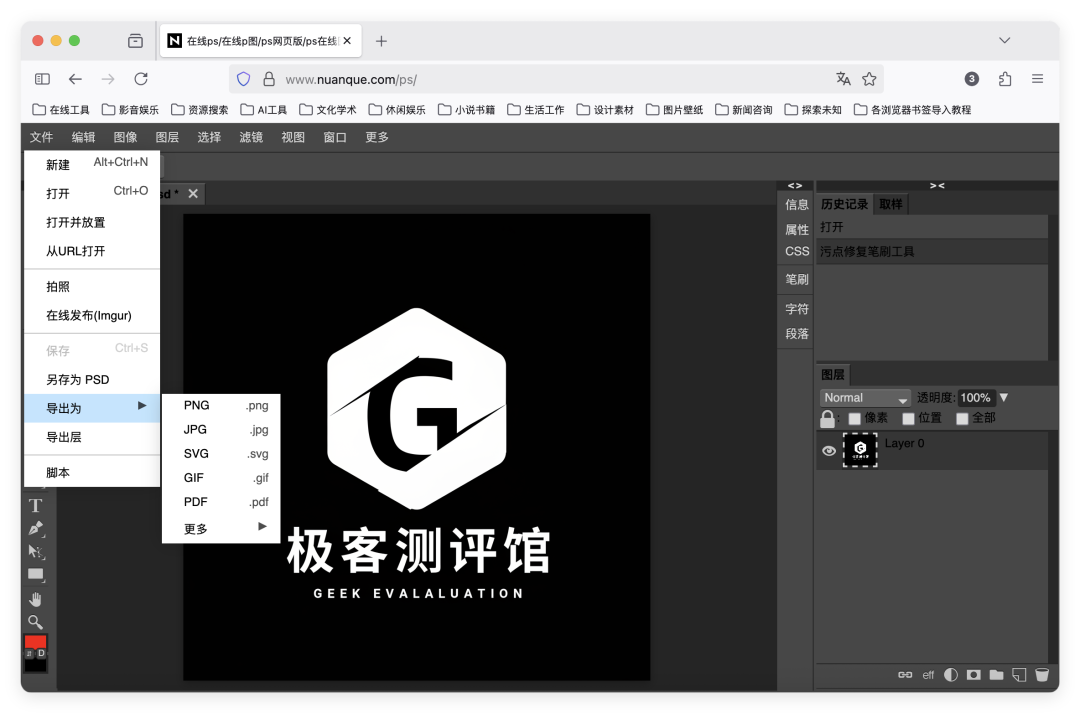Select the Rectangle shape tool
The height and width of the screenshot is (713, 1080).
(36, 575)
